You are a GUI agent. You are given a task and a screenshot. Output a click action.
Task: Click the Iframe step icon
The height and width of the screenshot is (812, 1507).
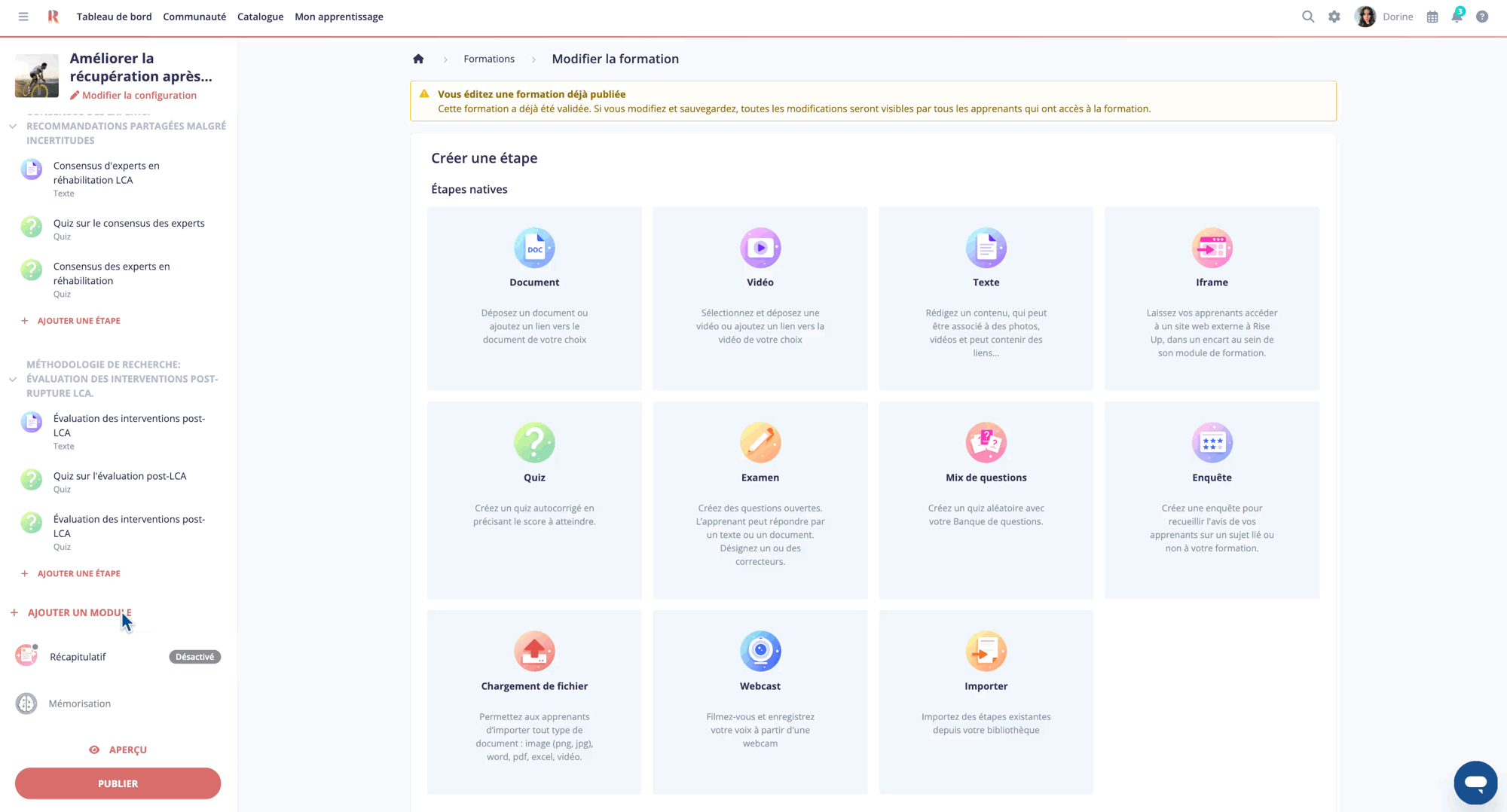tap(1212, 248)
